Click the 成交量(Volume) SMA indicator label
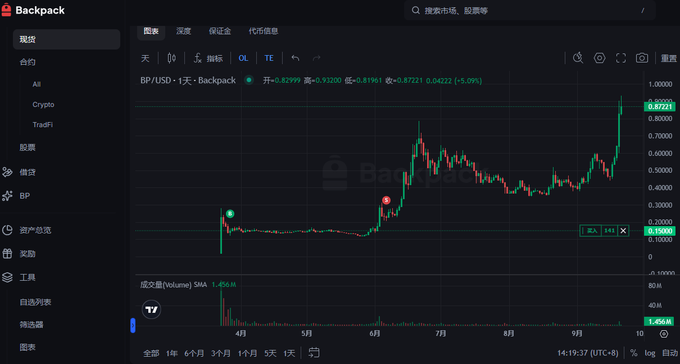 pos(173,285)
